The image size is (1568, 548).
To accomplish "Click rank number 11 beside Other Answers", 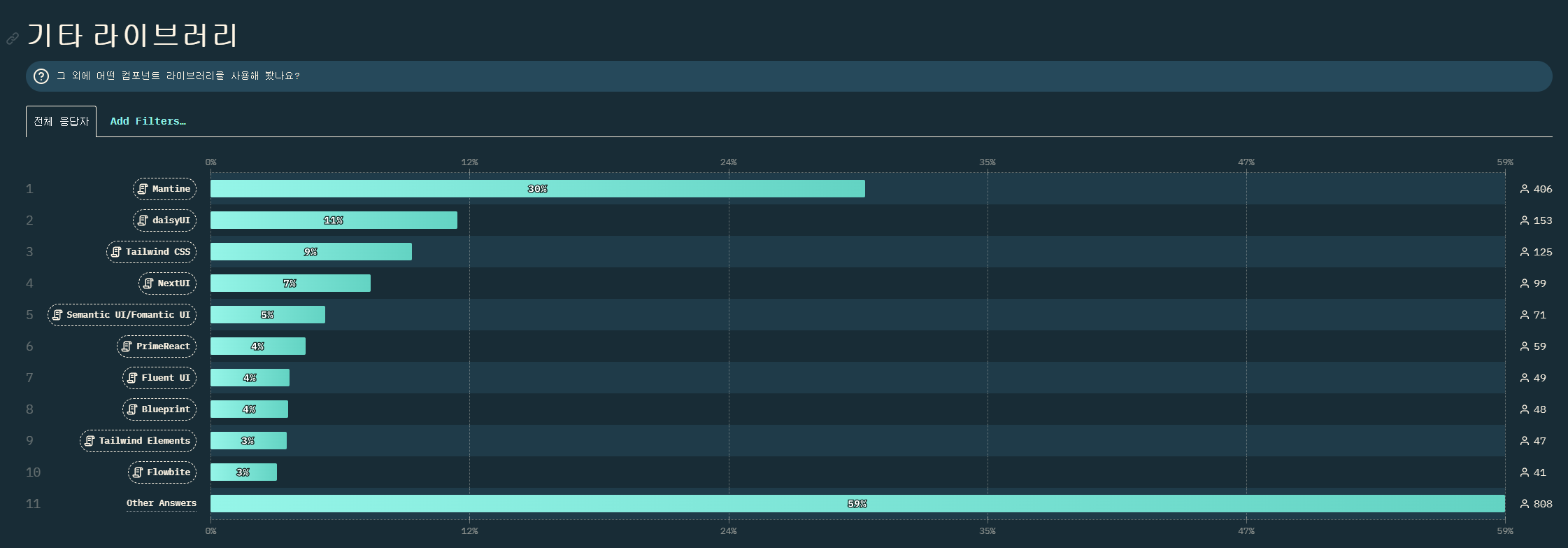I will pyautogui.click(x=33, y=504).
